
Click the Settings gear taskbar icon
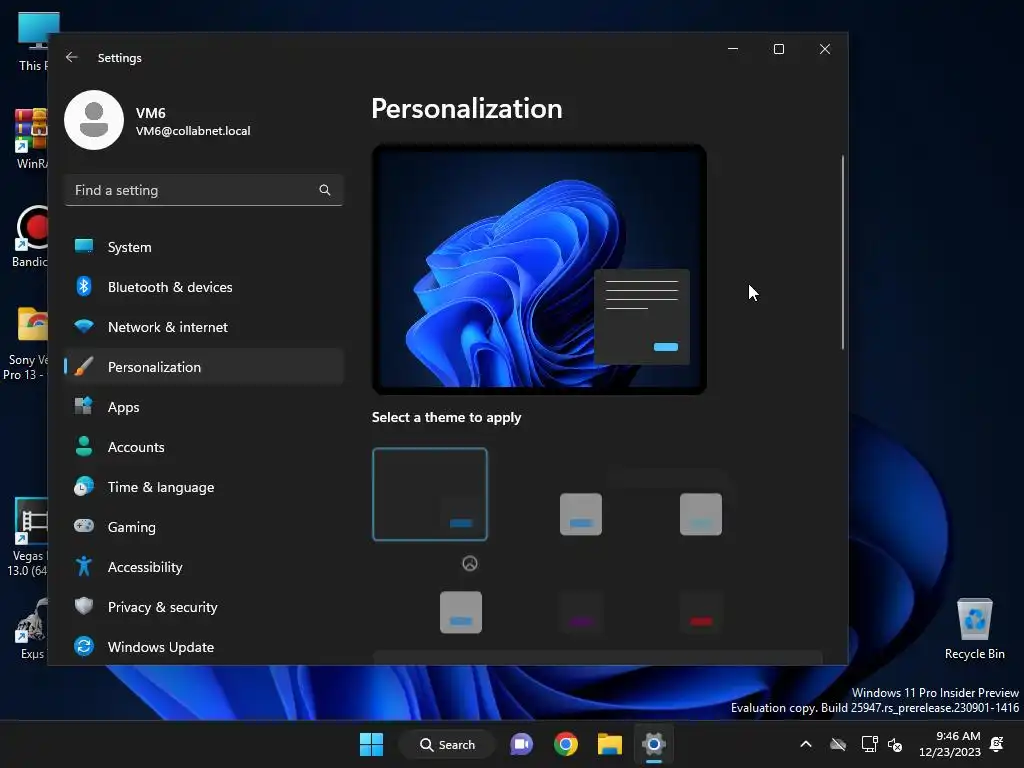point(654,744)
